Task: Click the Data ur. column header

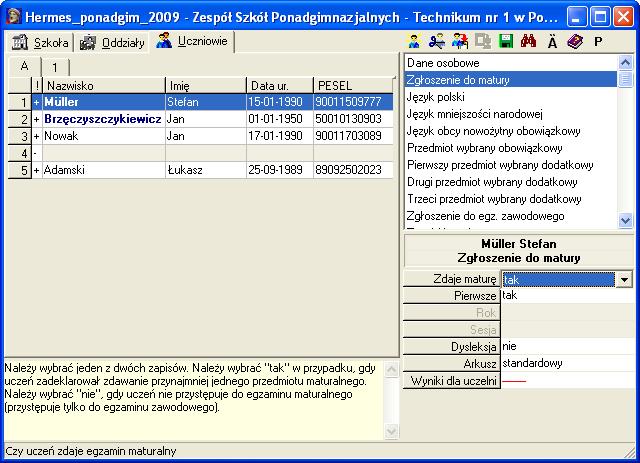Action: 280,86
